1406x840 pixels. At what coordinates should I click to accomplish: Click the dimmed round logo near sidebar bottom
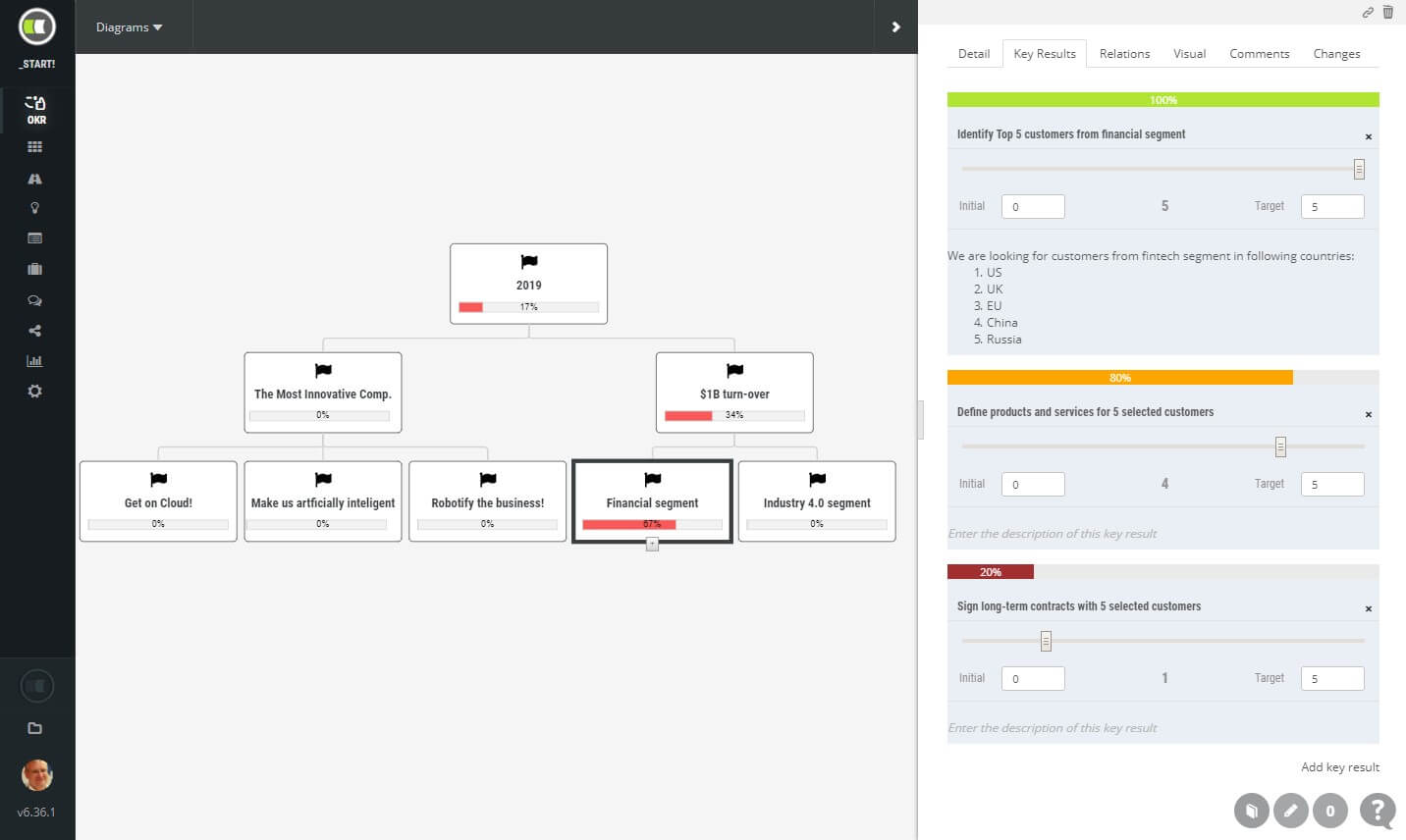point(36,686)
